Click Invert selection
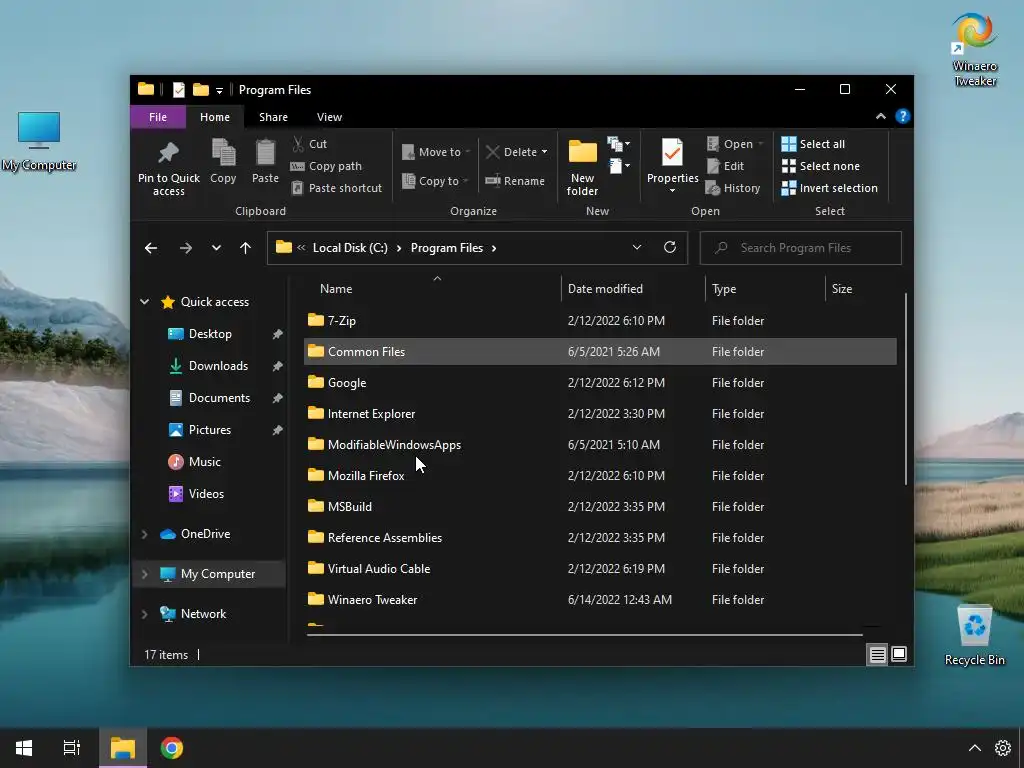Screen dimensions: 1024x768 click(x=829, y=188)
